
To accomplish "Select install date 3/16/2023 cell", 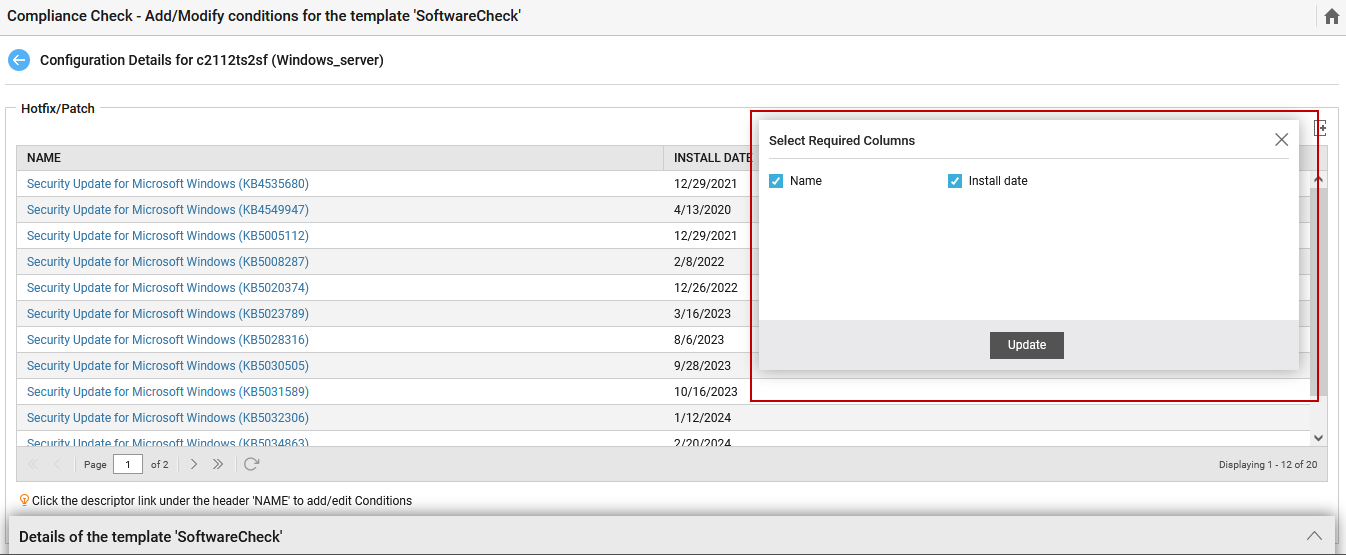I will pyautogui.click(x=702, y=314).
